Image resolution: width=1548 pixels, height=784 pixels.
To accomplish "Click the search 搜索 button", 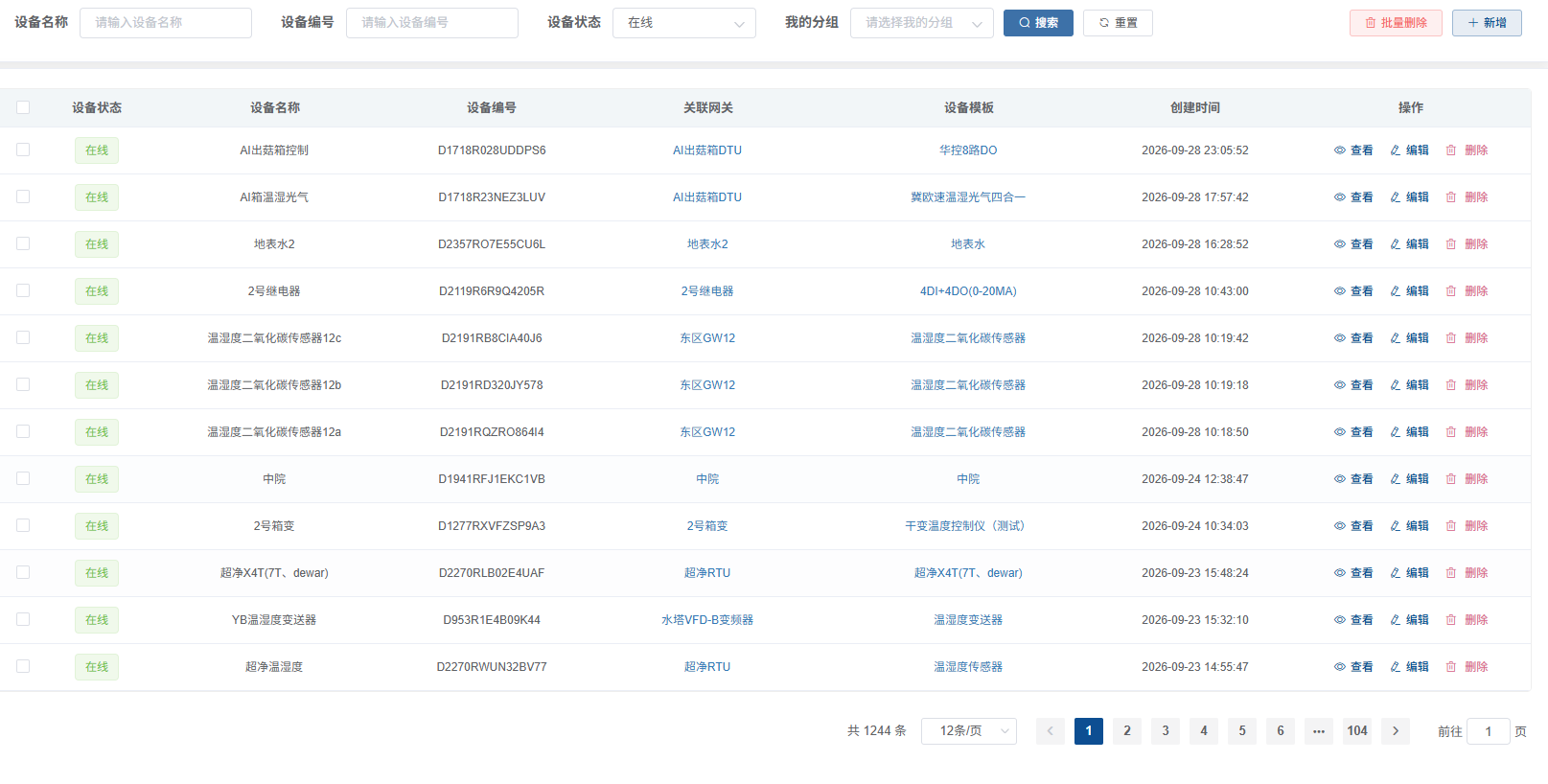I will [x=1038, y=23].
